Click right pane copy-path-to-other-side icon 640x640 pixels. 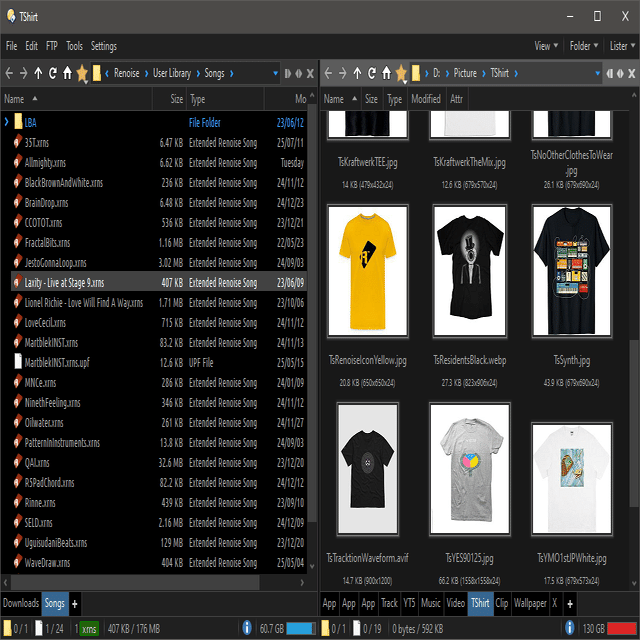[x=609, y=73]
